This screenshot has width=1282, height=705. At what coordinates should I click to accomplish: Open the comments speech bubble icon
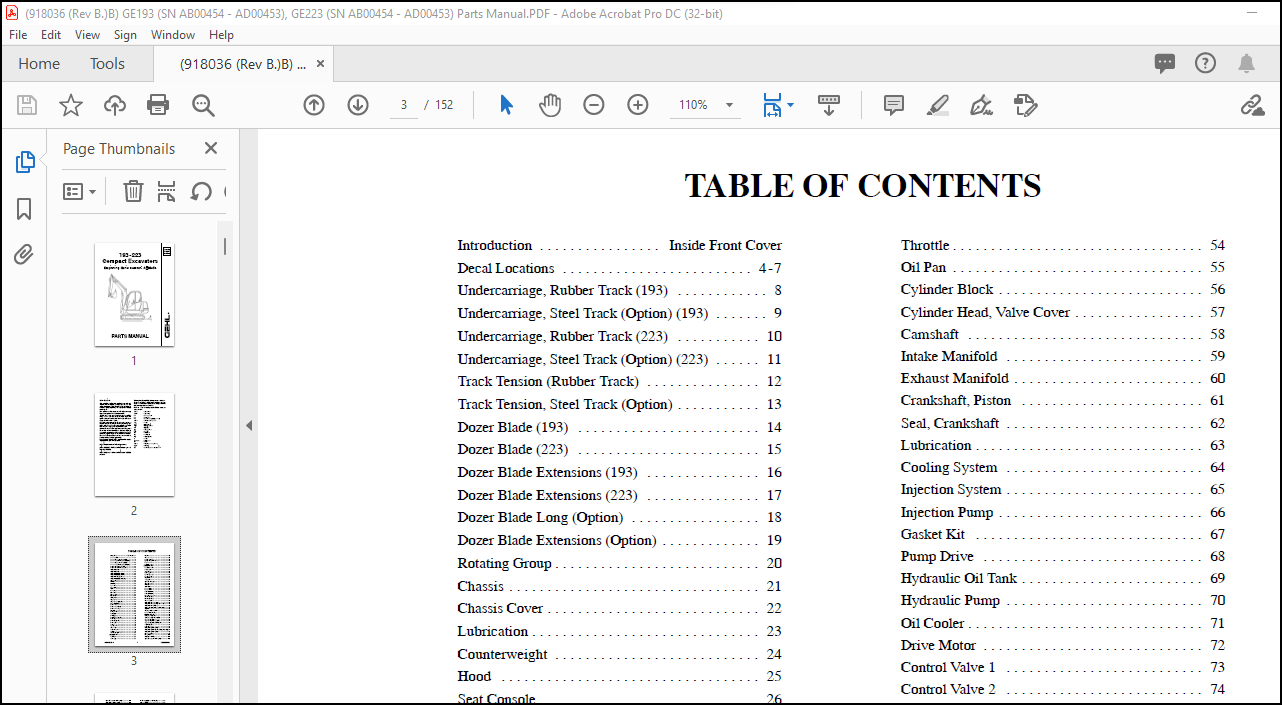(1165, 63)
